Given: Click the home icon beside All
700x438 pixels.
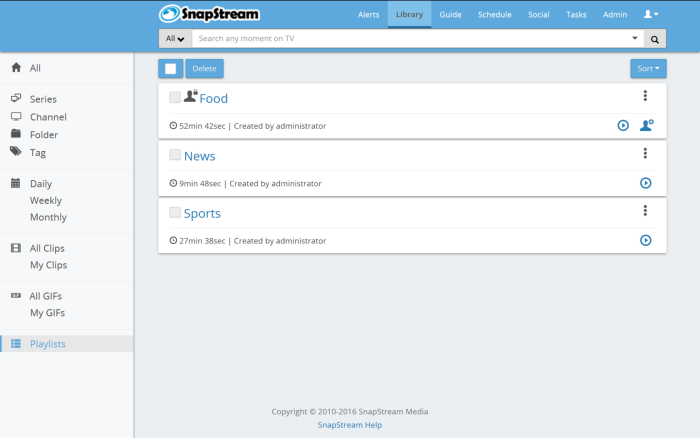Looking at the screenshot, I should point(16,67).
